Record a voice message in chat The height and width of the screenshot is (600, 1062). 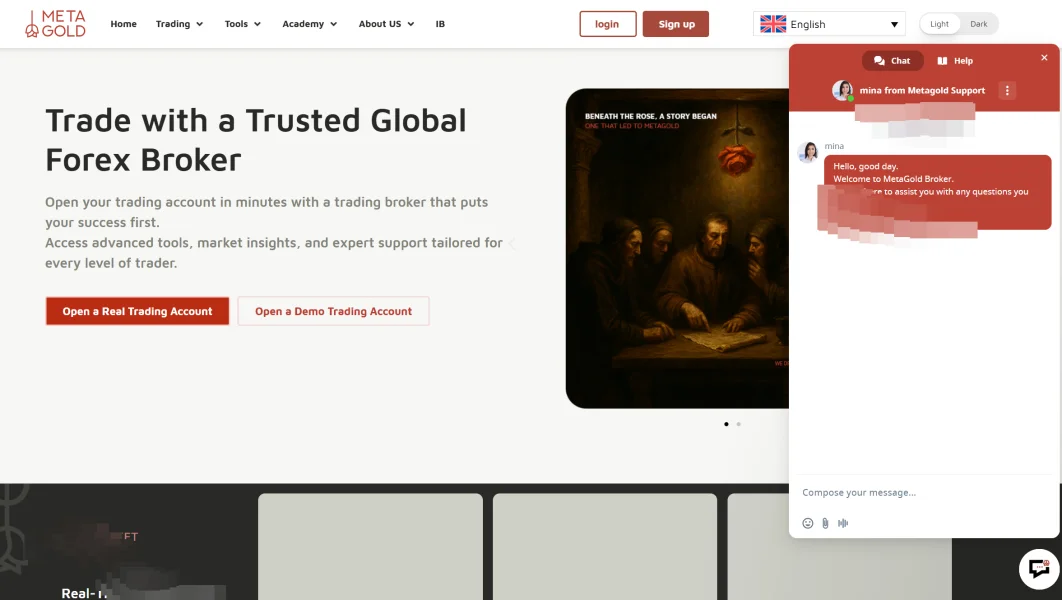(843, 523)
